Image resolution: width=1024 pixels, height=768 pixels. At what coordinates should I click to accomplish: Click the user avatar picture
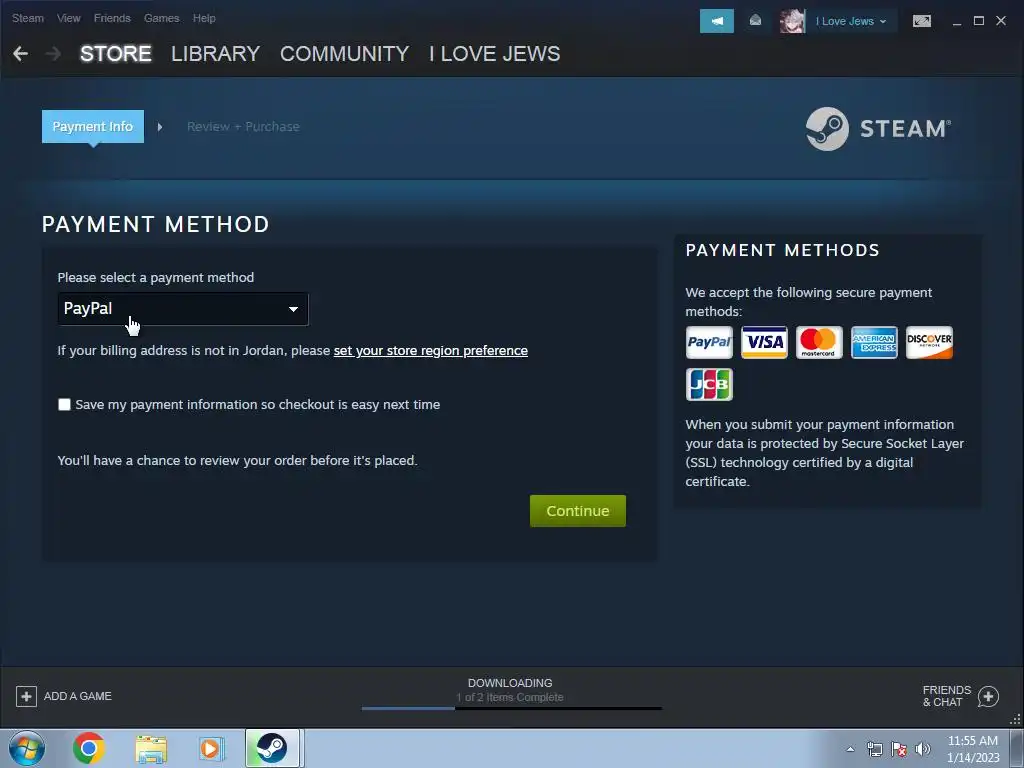point(792,21)
